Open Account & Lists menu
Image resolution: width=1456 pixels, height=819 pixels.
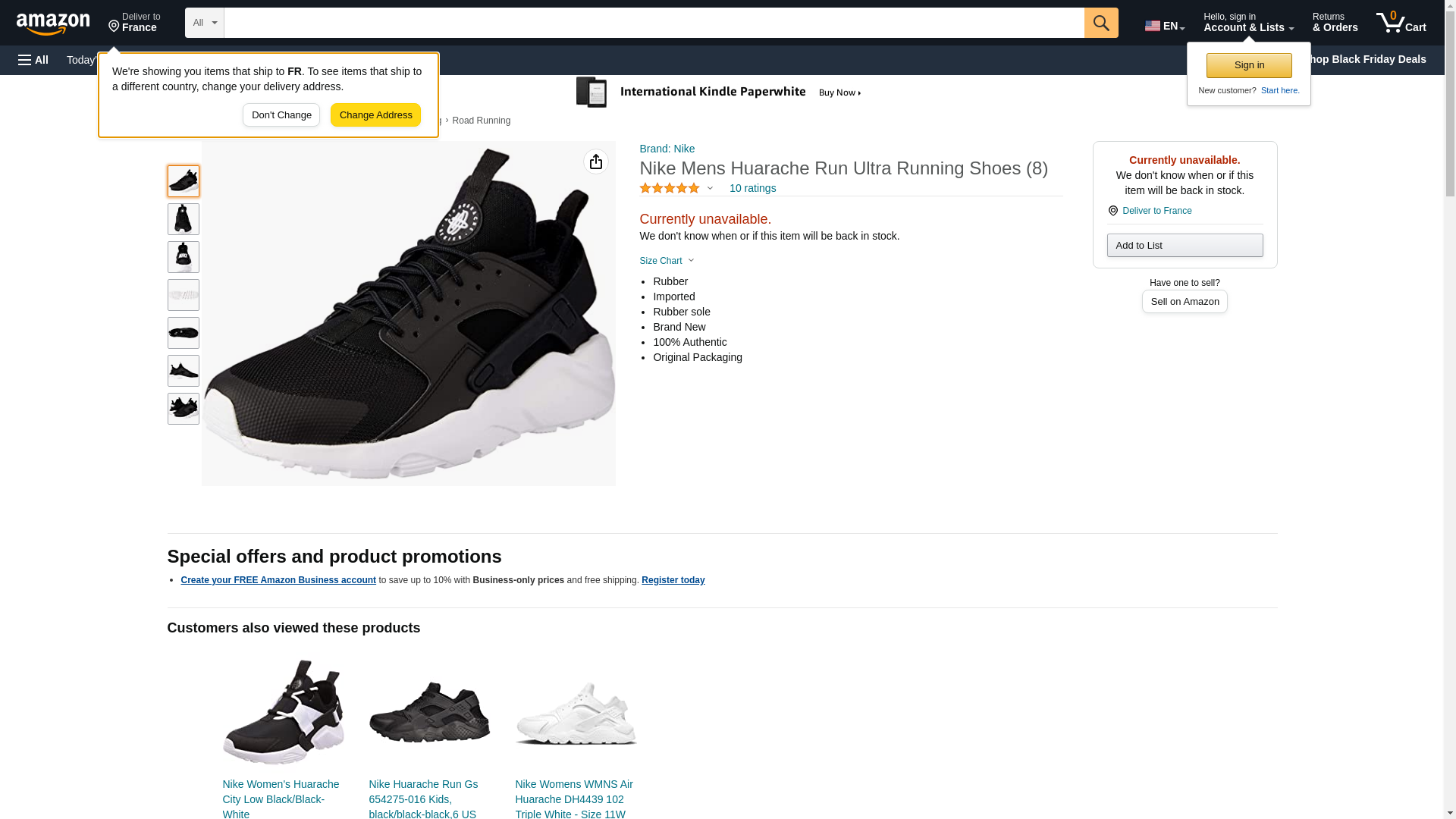1248,23
